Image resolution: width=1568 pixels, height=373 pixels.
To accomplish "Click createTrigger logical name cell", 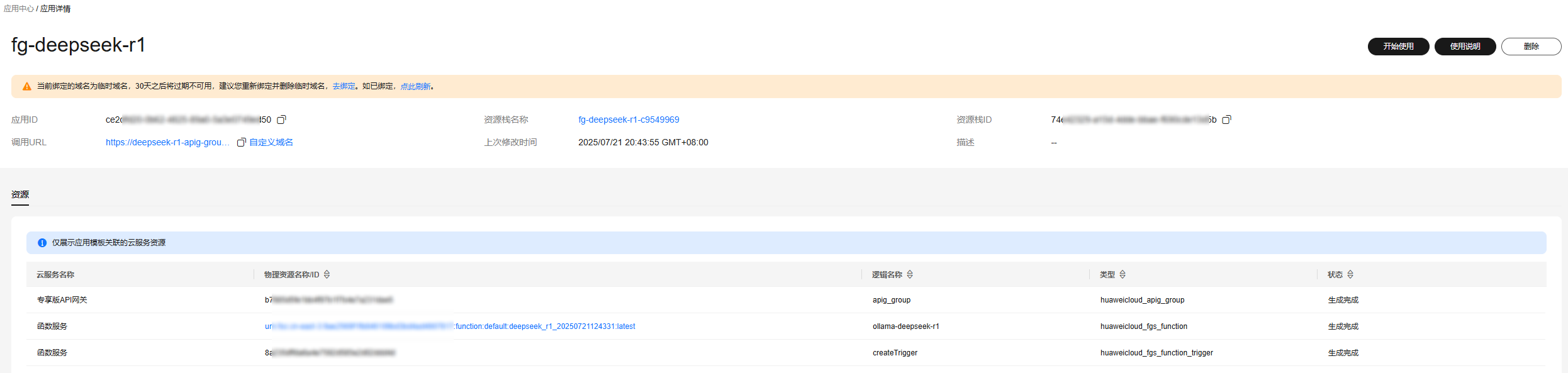I will click(x=895, y=353).
